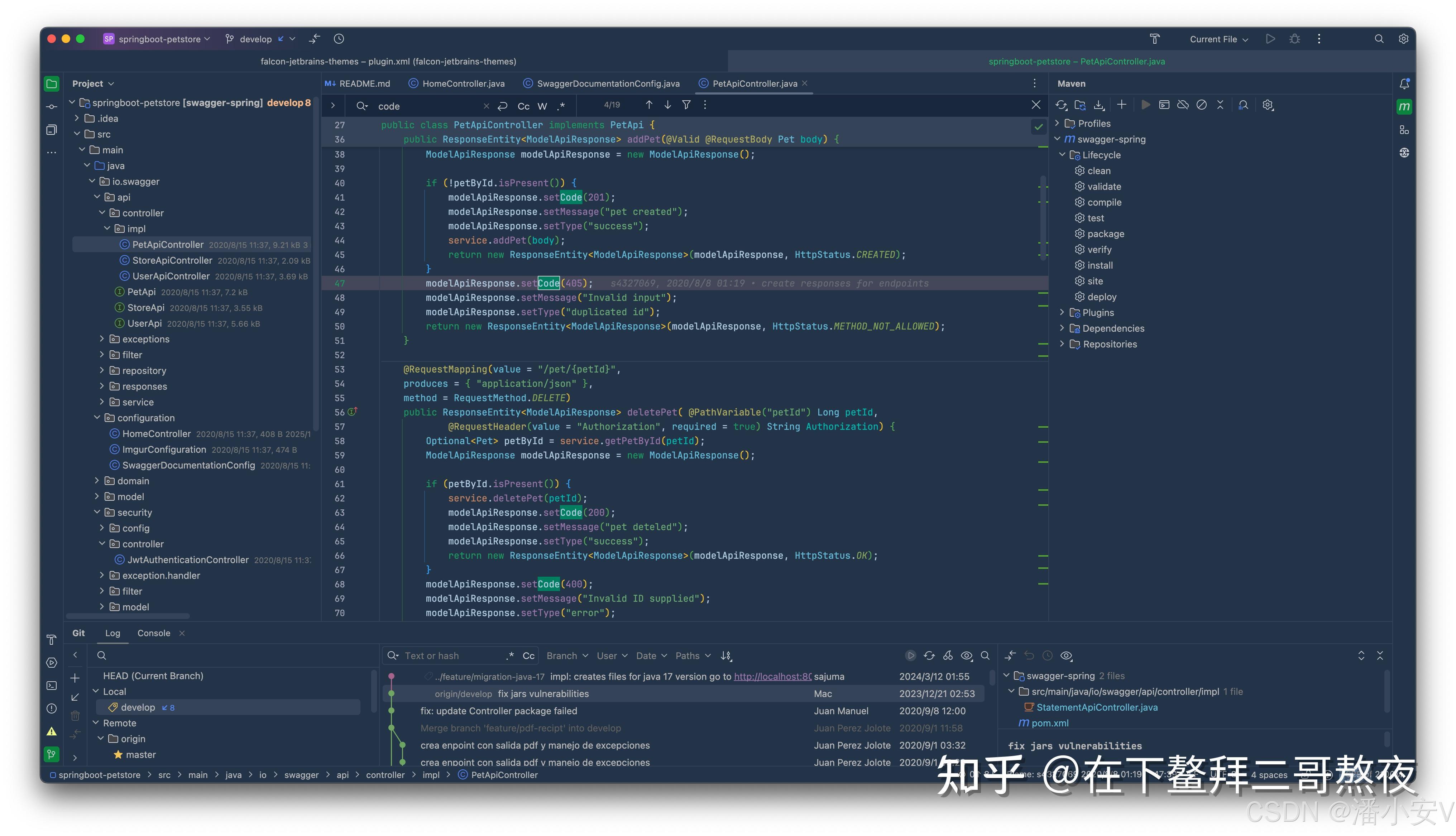
Task: Toggle regex option in Git log search
Action: [510, 656]
